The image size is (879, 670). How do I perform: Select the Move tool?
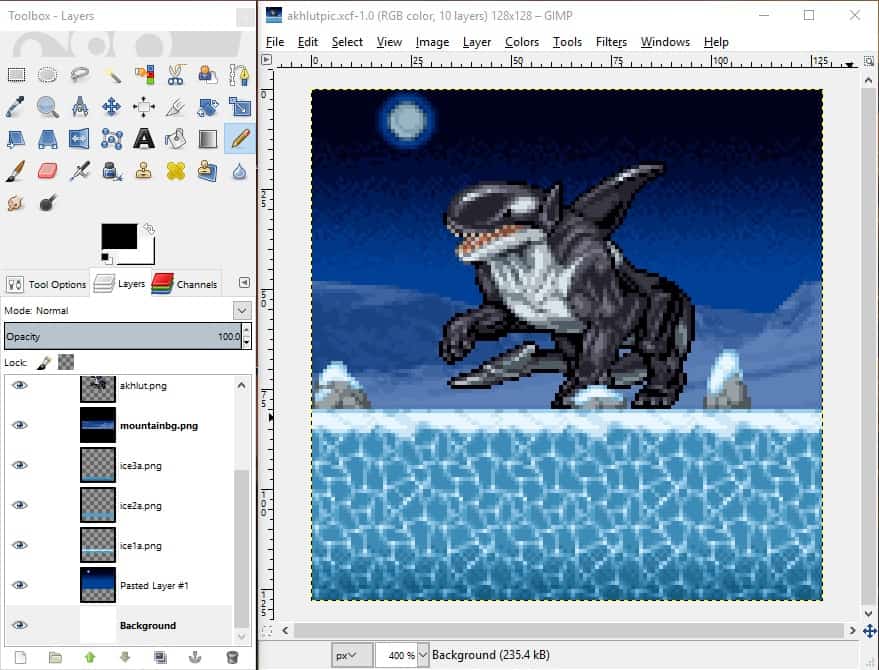pyautogui.click(x=112, y=107)
